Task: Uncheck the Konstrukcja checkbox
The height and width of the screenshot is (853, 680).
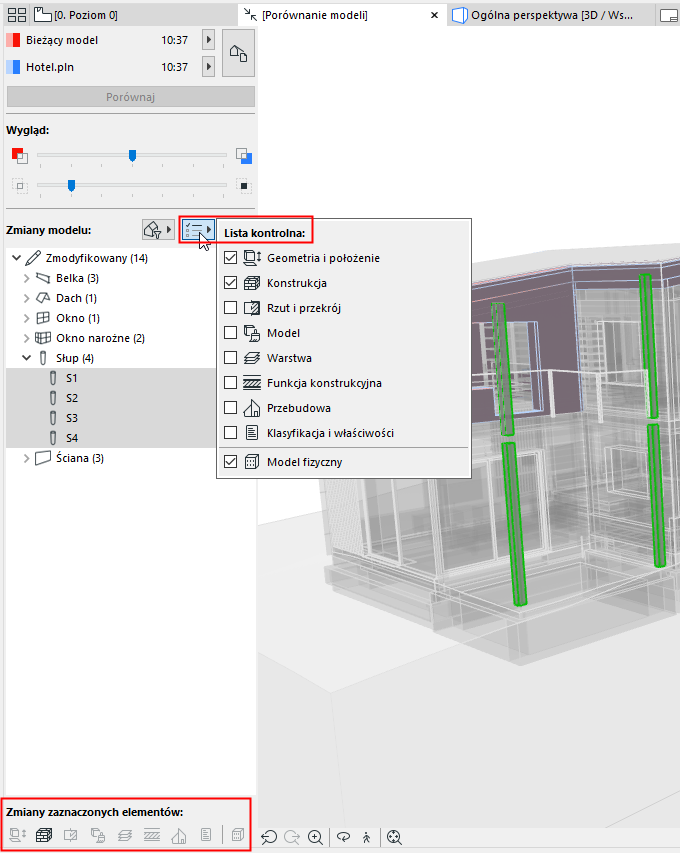Action: tap(231, 283)
